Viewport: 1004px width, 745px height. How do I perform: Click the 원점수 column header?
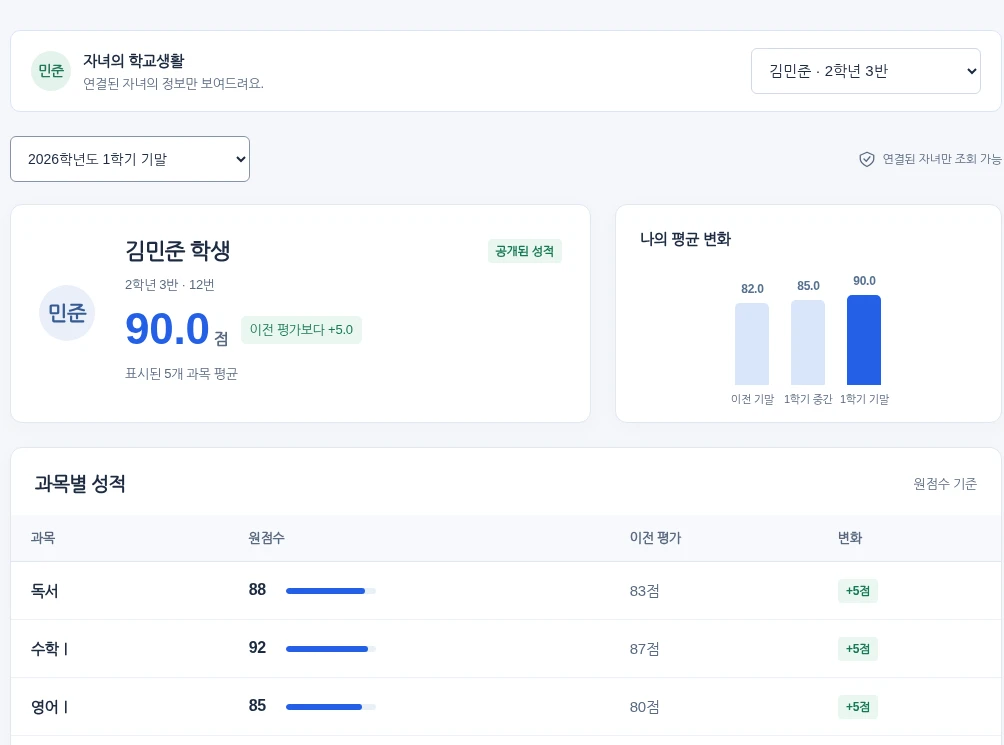[x=266, y=538]
